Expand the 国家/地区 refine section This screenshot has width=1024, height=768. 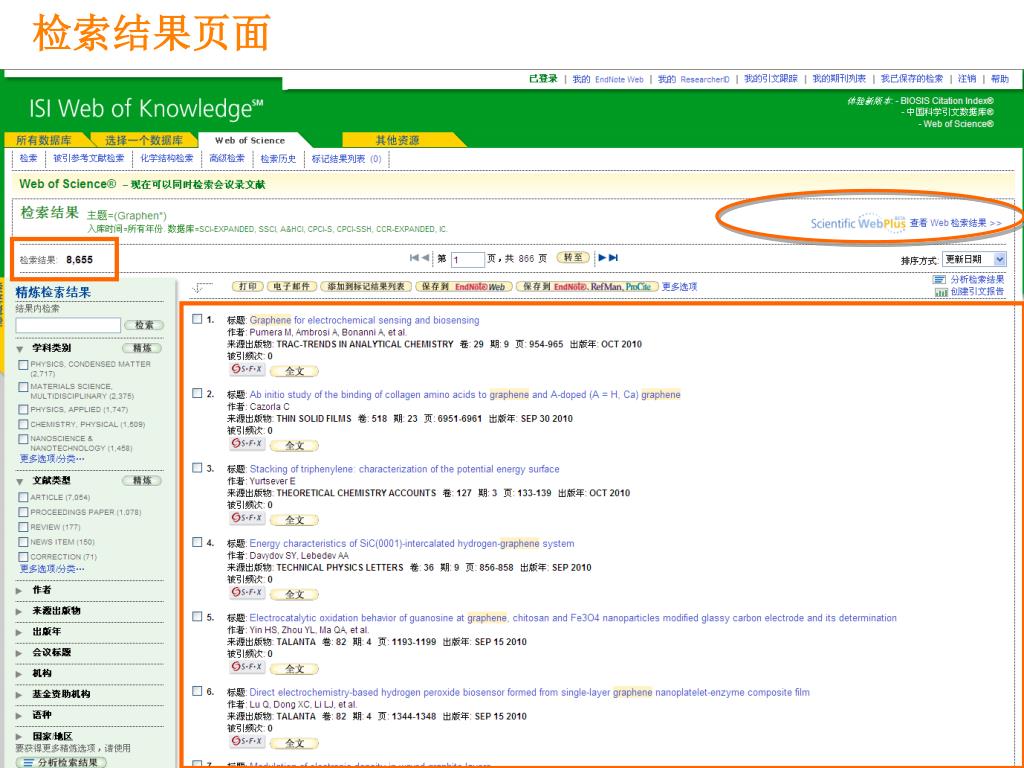tap(19, 737)
